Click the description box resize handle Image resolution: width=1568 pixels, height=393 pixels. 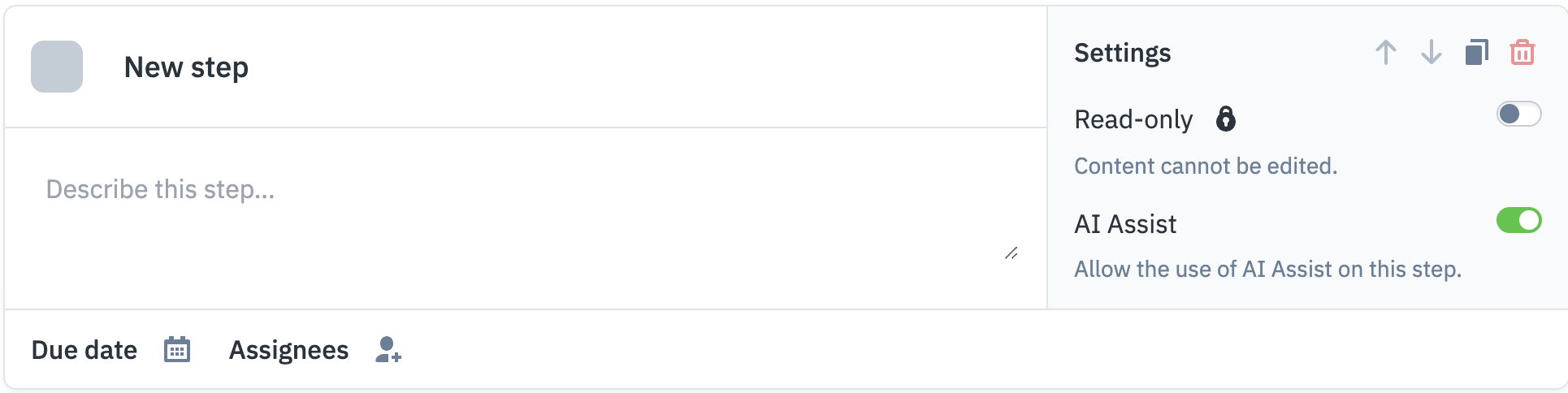(1011, 253)
